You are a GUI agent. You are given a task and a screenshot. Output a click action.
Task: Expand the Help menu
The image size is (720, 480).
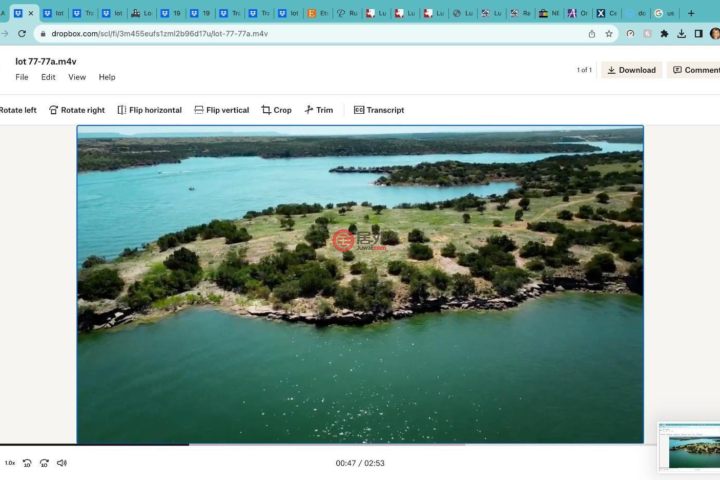point(107,77)
